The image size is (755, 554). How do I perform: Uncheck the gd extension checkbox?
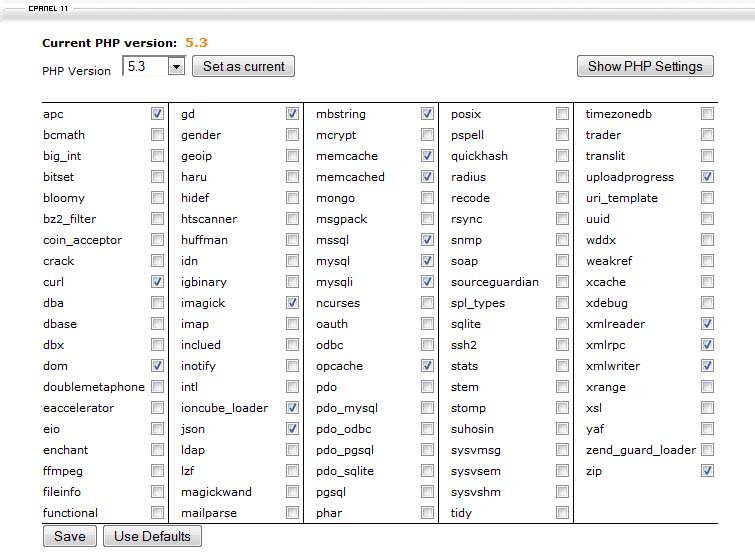[292, 114]
